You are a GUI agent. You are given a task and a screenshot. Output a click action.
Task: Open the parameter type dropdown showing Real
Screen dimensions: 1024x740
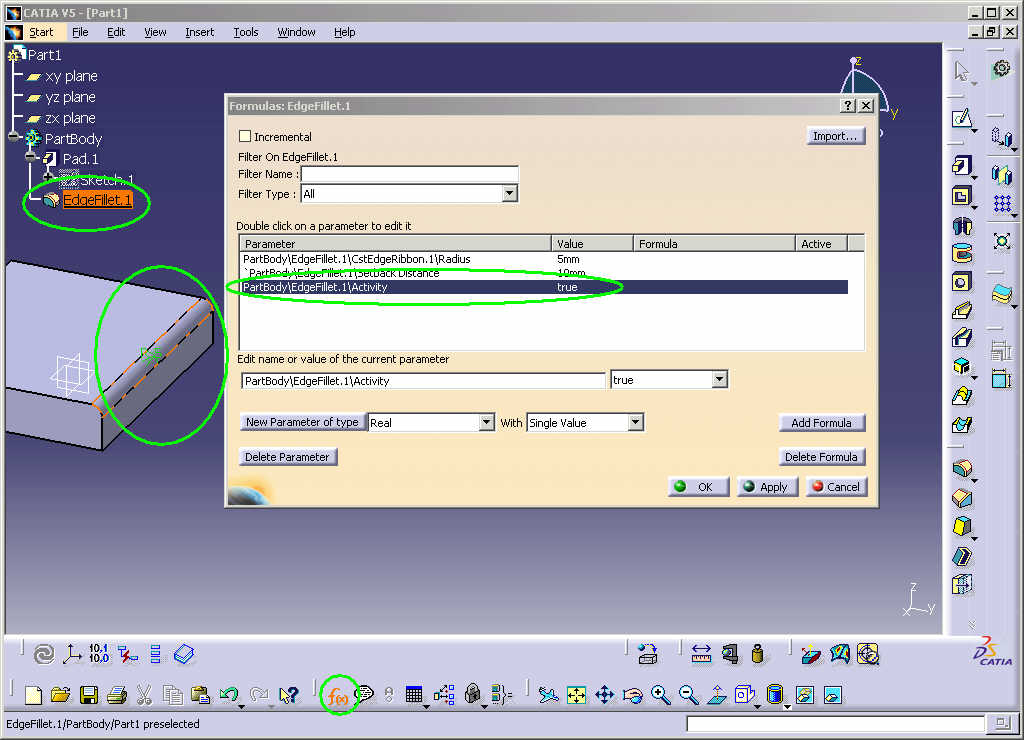[487, 423]
